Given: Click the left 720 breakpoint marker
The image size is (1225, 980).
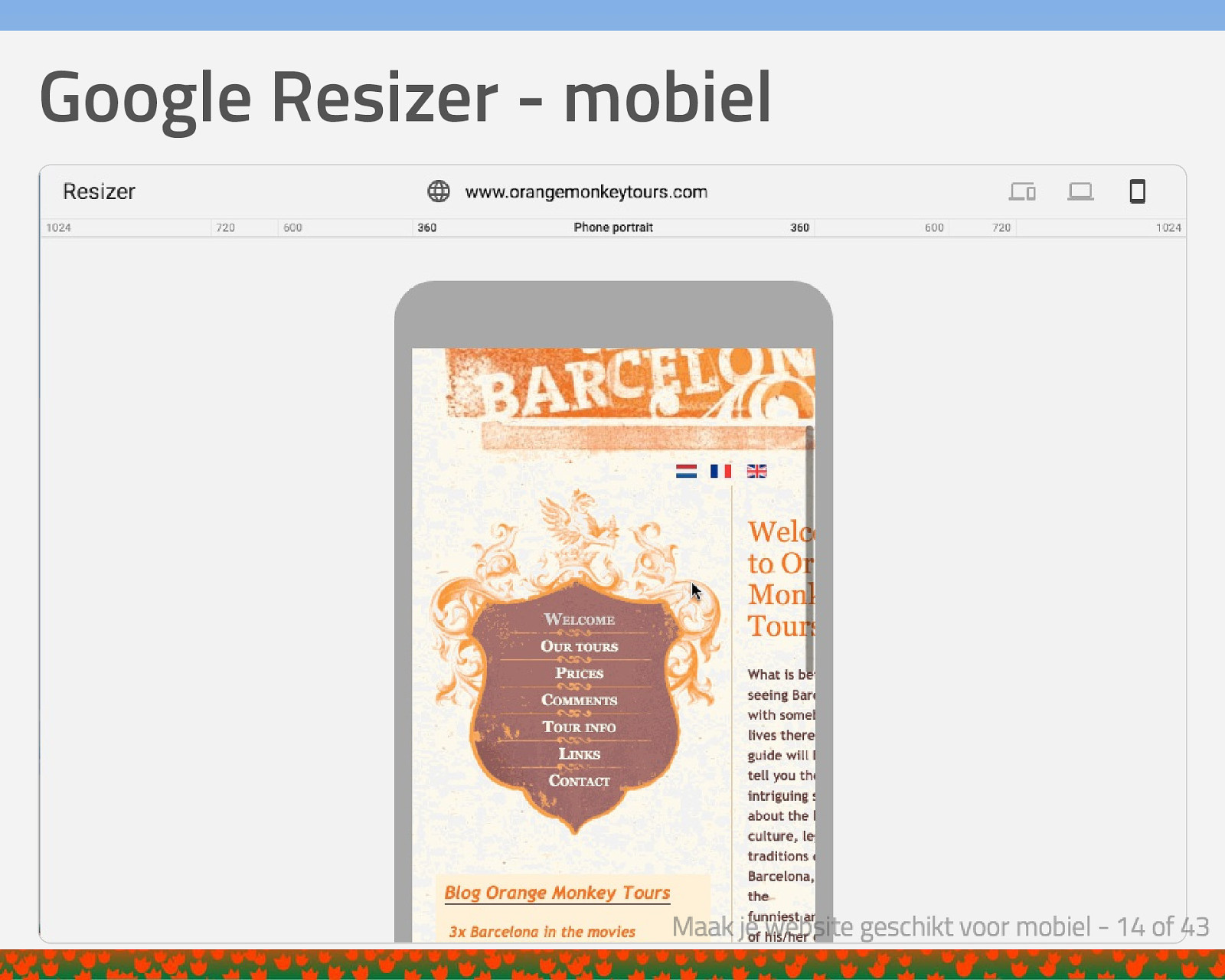Looking at the screenshot, I should (225, 227).
